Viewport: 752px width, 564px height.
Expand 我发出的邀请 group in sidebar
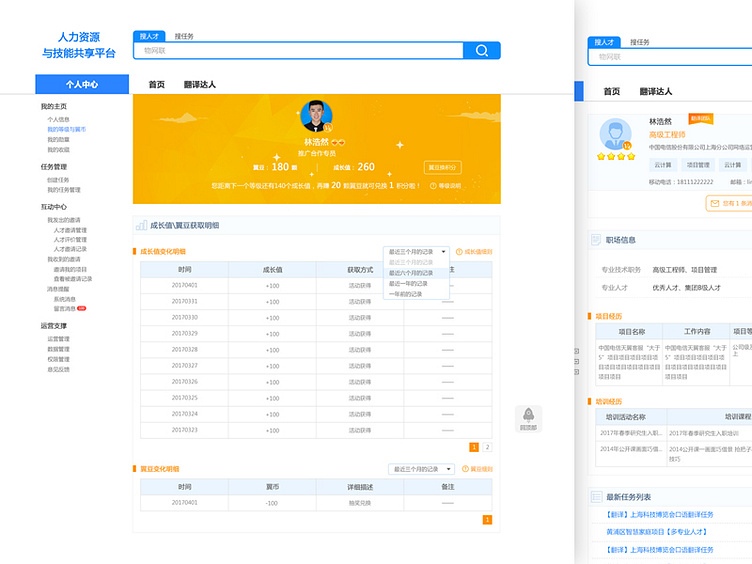click(64, 220)
